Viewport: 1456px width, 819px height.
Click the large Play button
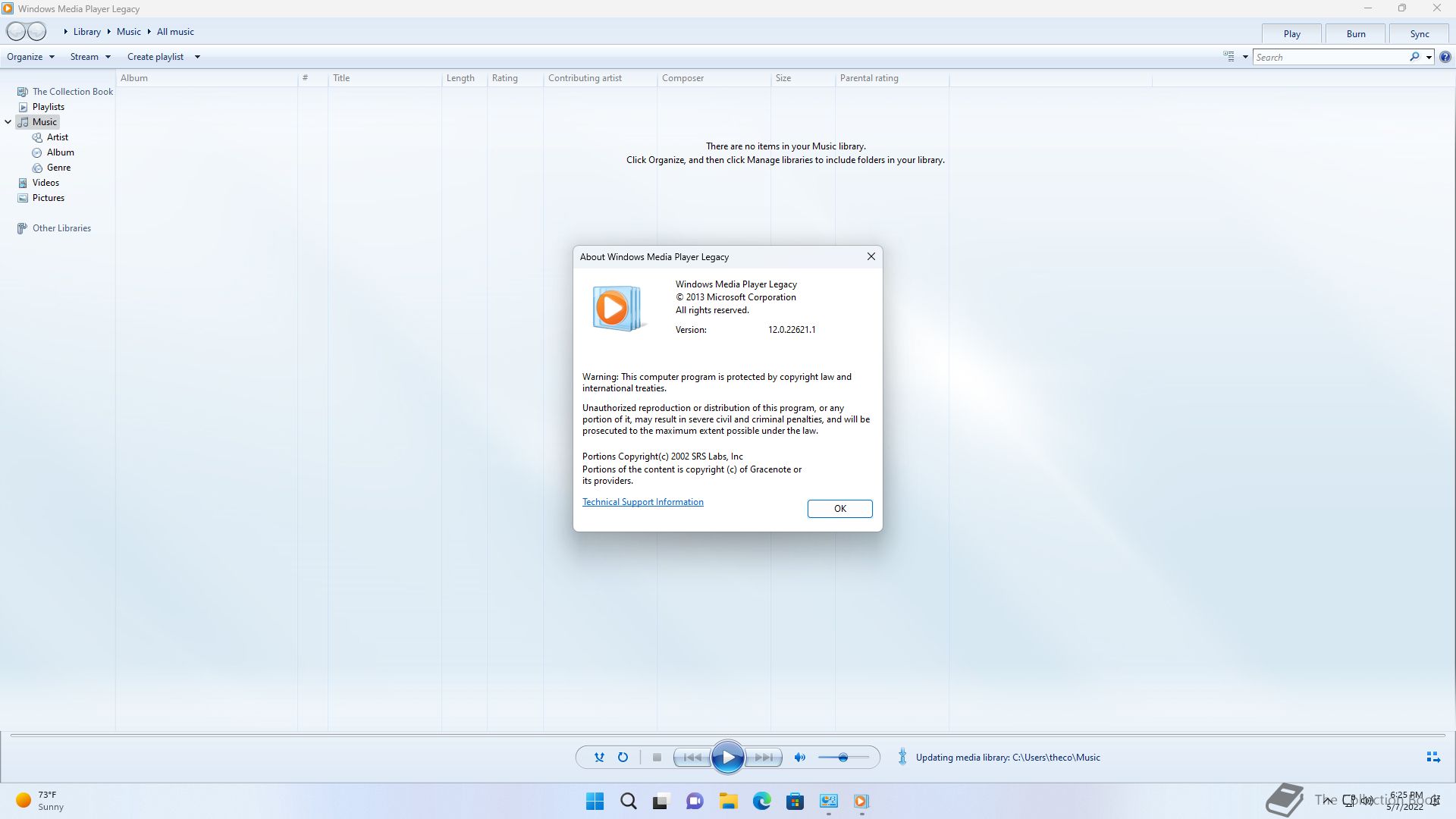click(x=727, y=757)
